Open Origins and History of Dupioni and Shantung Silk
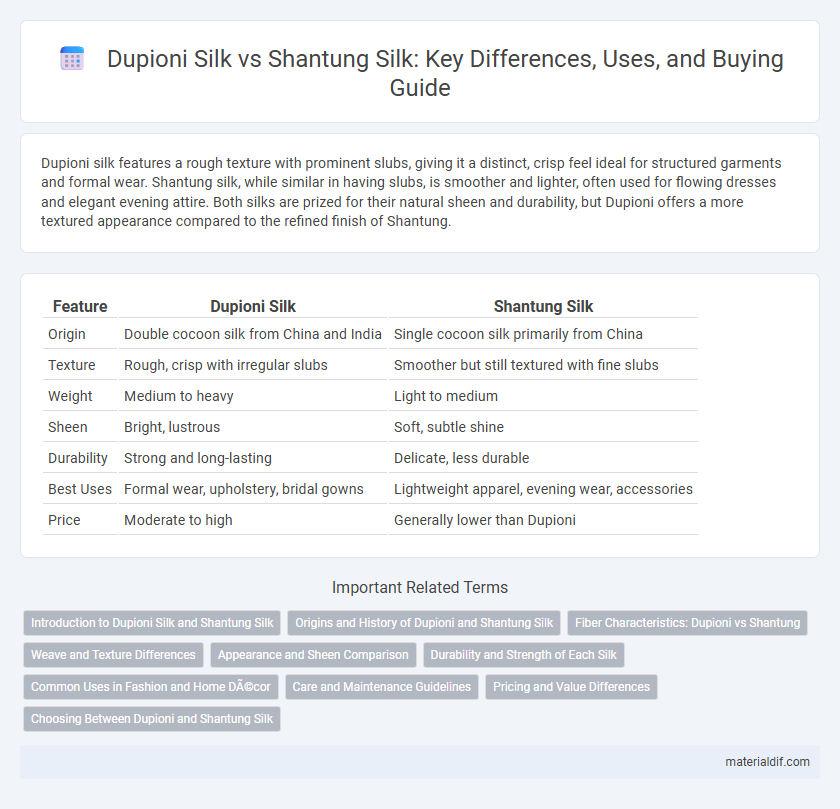The image size is (840, 809). tap(424, 623)
